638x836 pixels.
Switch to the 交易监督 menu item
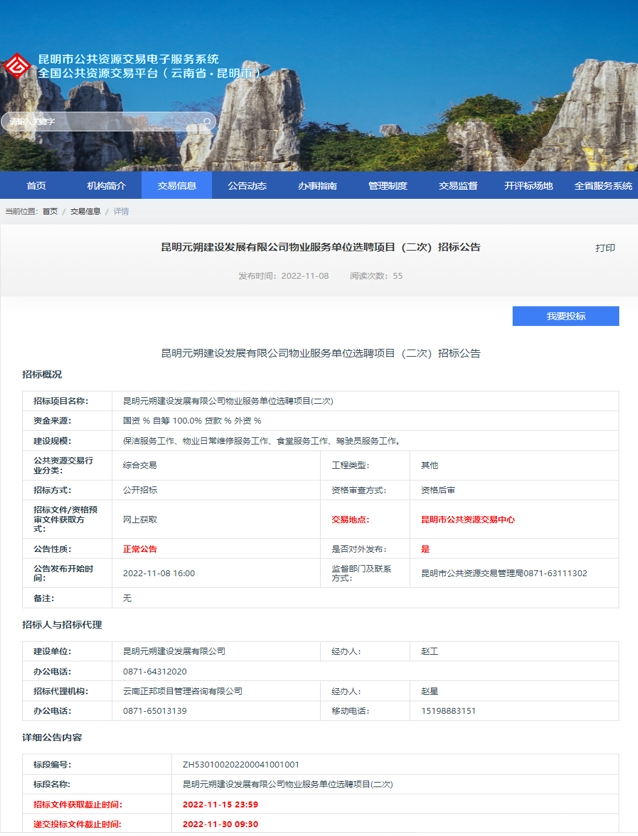pyautogui.click(x=458, y=186)
